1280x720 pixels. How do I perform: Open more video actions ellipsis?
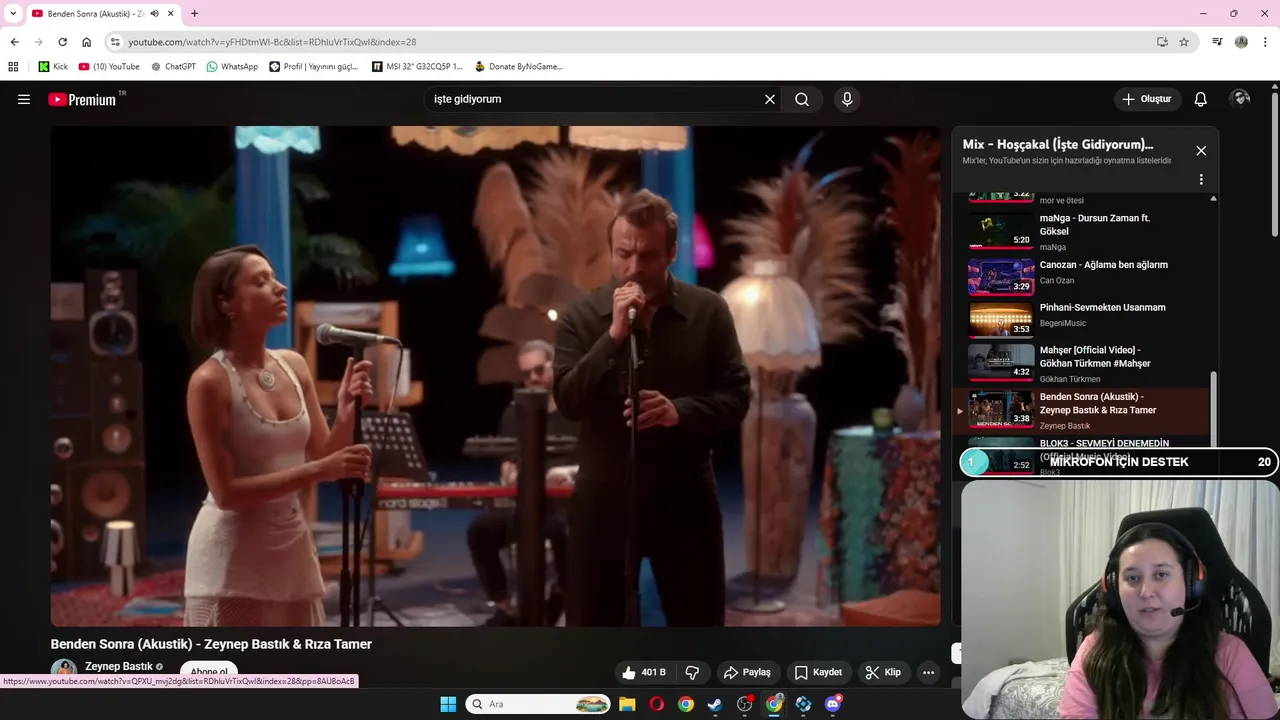[928, 672]
